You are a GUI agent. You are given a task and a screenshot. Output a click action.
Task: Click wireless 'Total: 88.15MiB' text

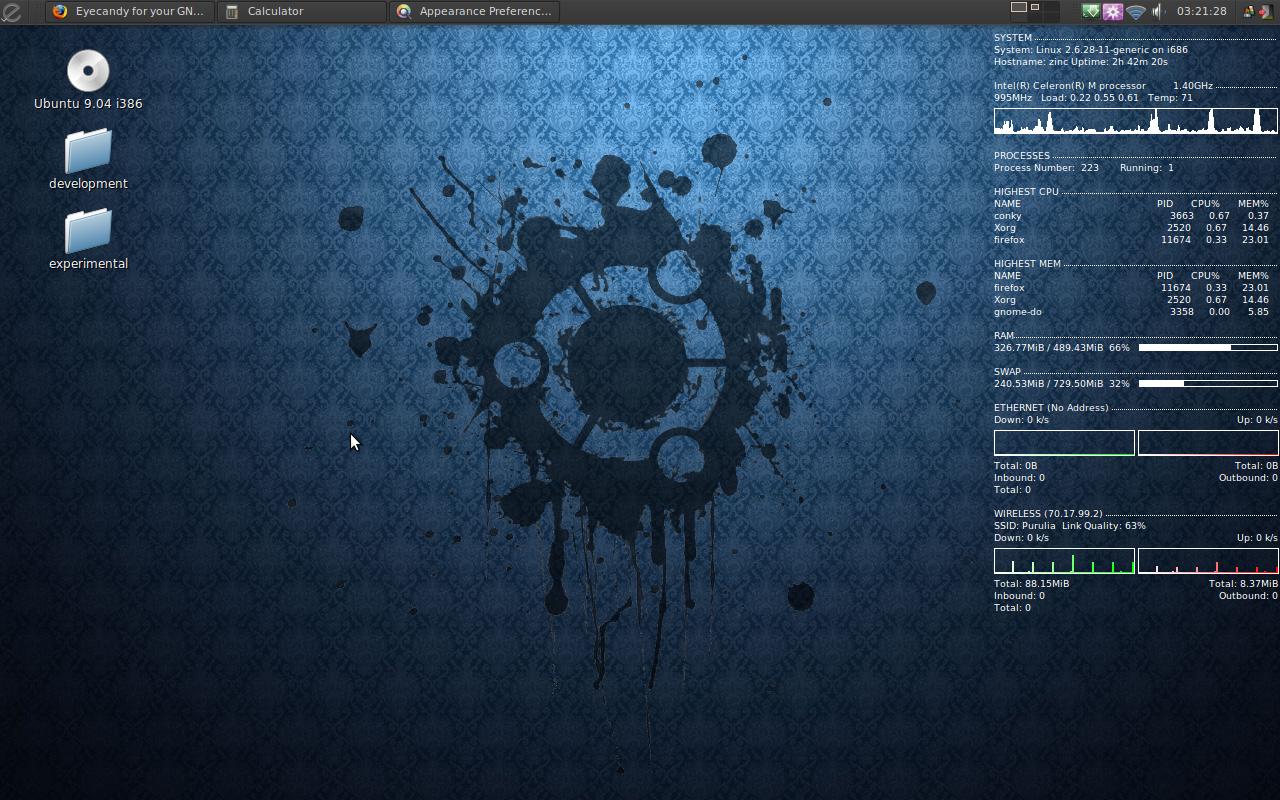1032,584
